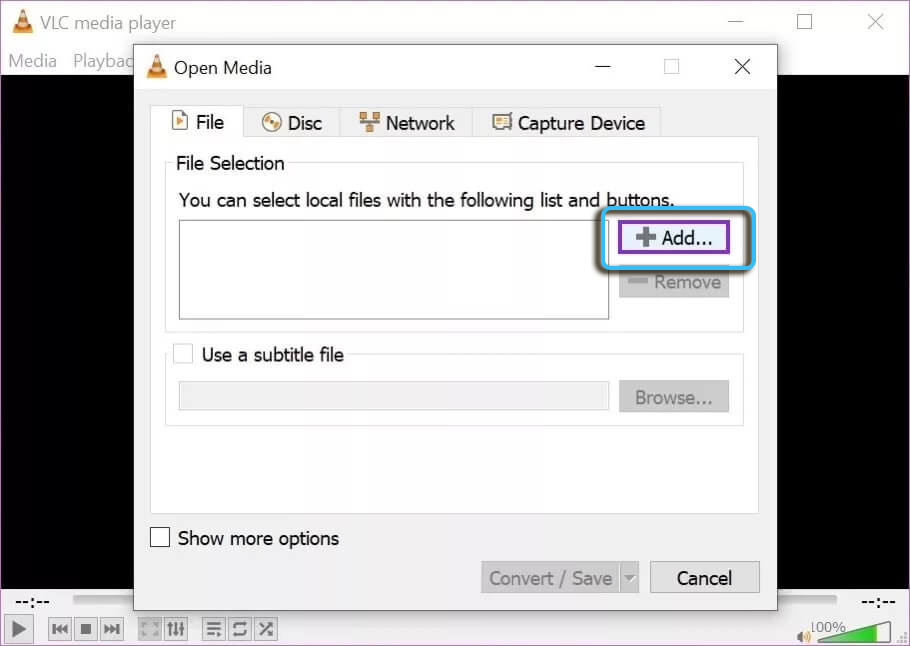Open extended settings equalizer icon
910x646 pixels.
click(x=176, y=629)
